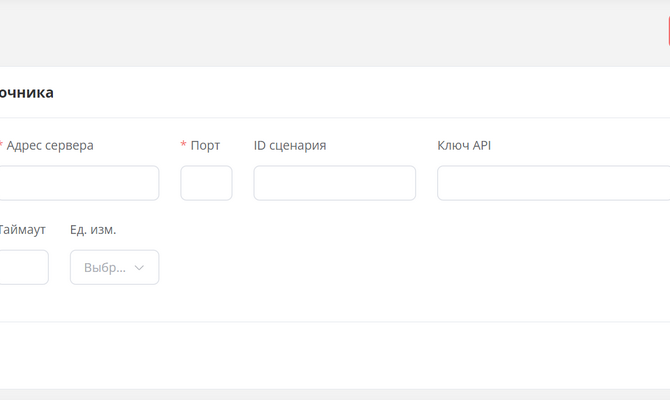
Task: Click the red asterisk beside Порт
Action: point(184,145)
